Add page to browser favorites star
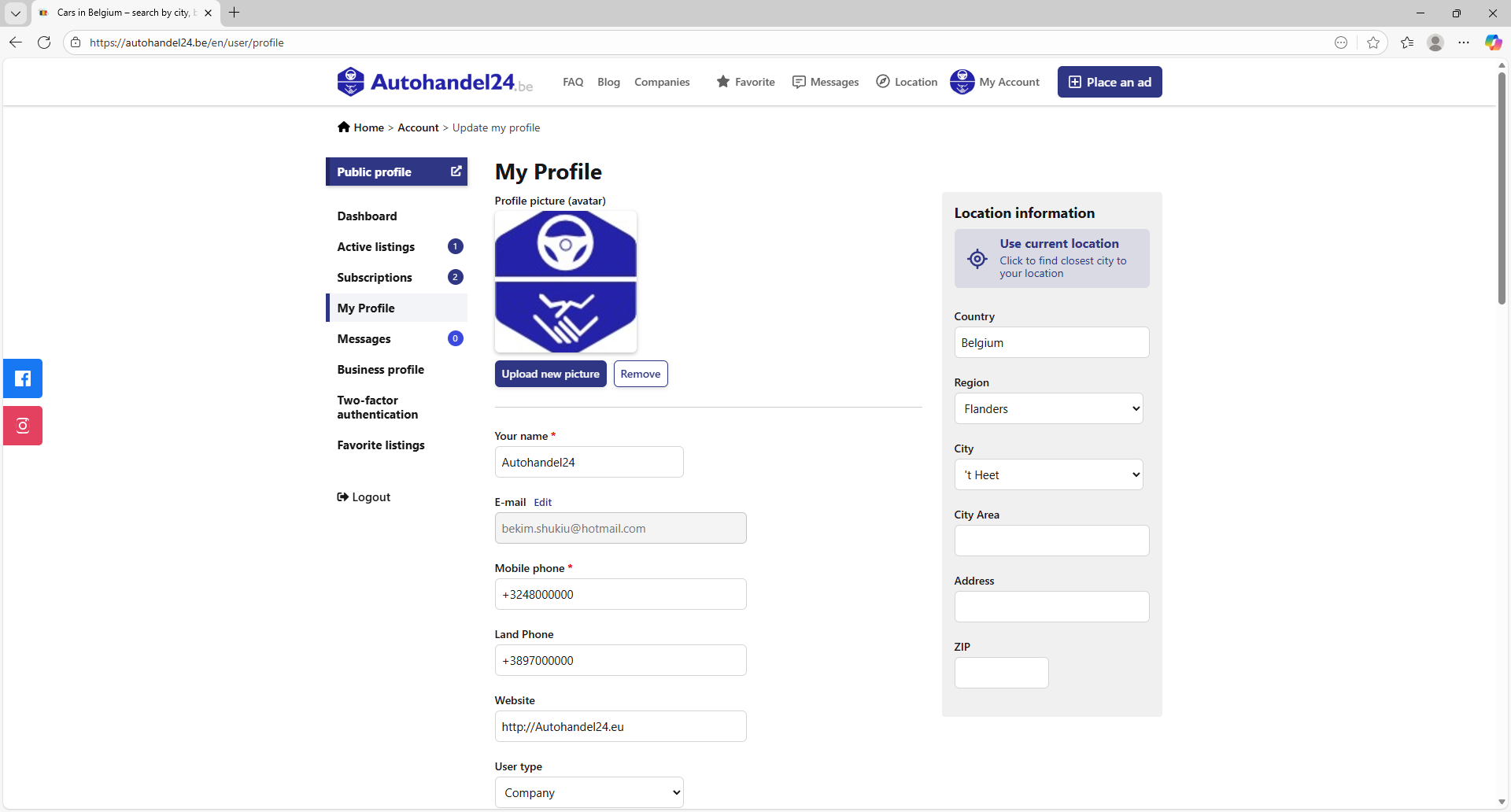Image resolution: width=1511 pixels, height=812 pixels. click(x=1373, y=42)
